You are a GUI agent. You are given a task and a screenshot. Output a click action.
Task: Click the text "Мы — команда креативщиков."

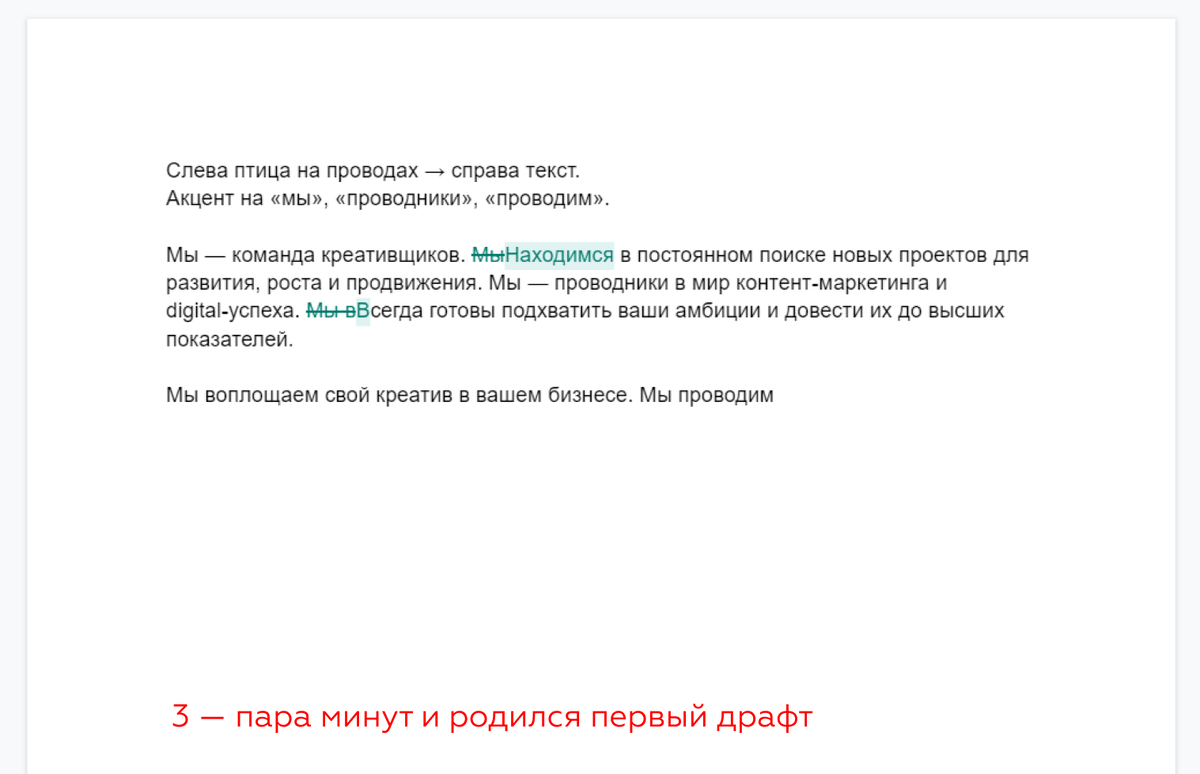point(316,255)
